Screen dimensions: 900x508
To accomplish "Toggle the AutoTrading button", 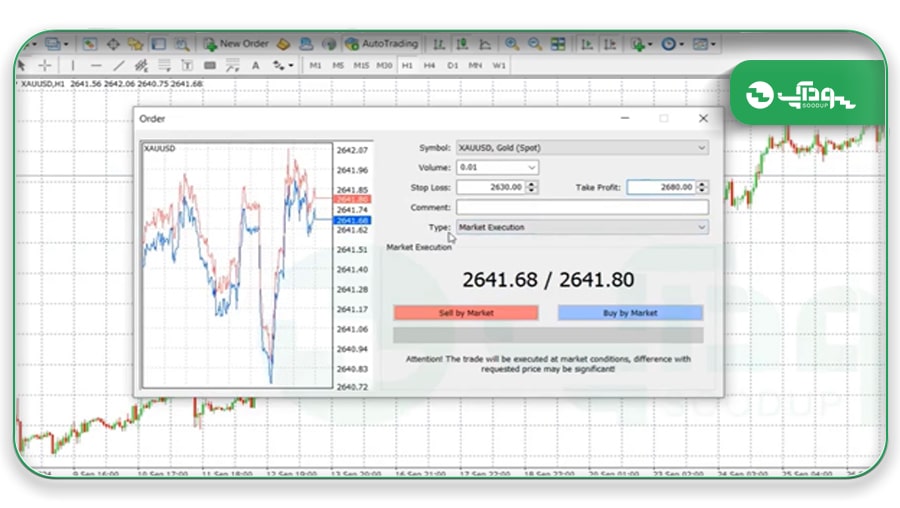I will click(x=382, y=44).
